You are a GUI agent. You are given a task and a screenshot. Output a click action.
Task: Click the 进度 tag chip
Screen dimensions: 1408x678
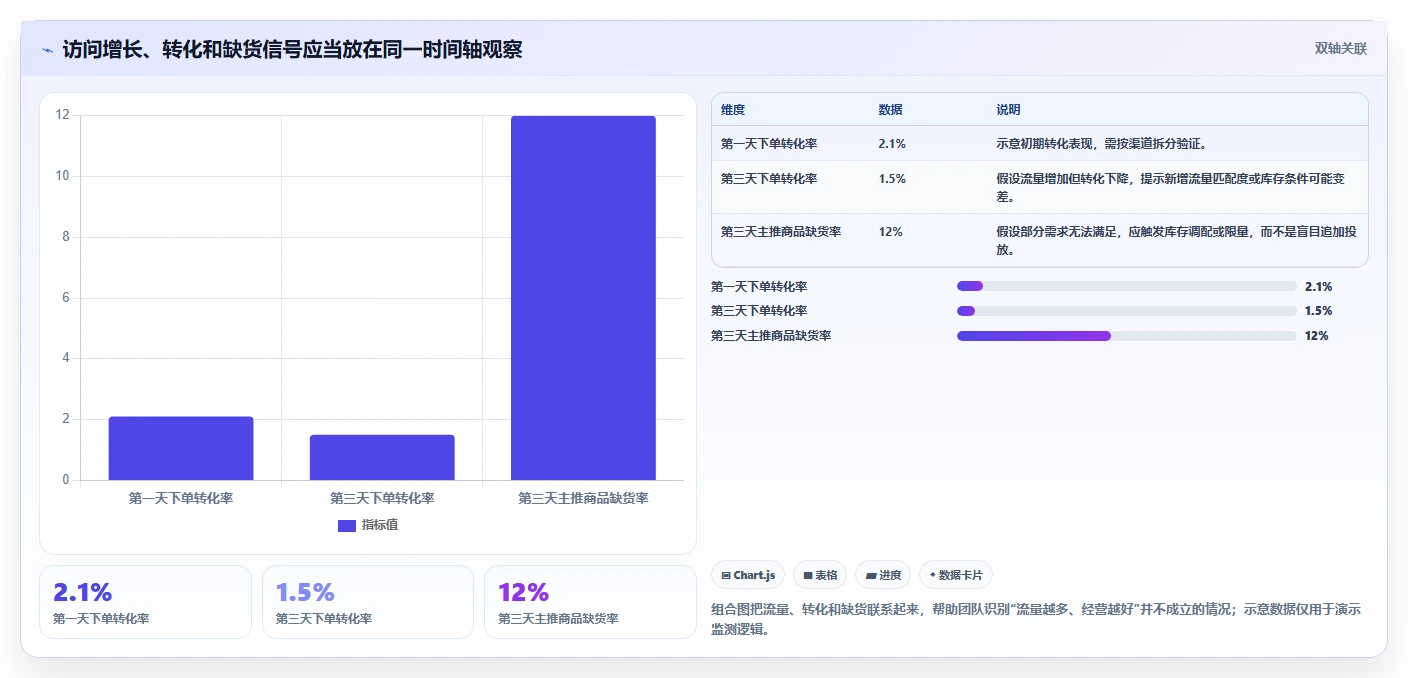click(x=883, y=575)
